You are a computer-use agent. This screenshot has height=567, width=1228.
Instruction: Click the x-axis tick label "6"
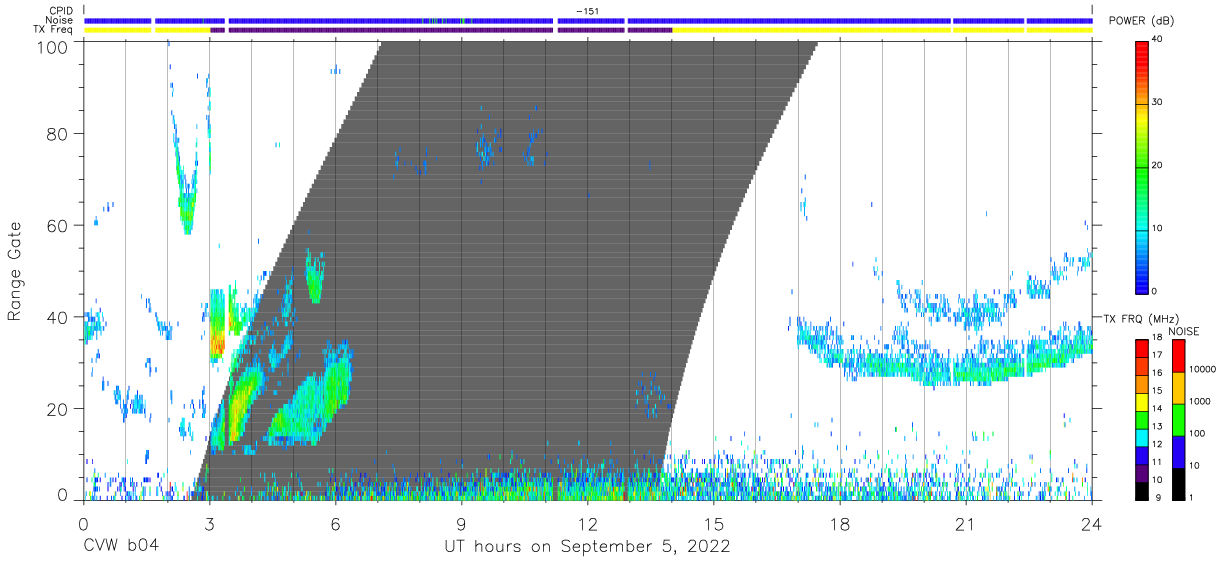click(335, 522)
